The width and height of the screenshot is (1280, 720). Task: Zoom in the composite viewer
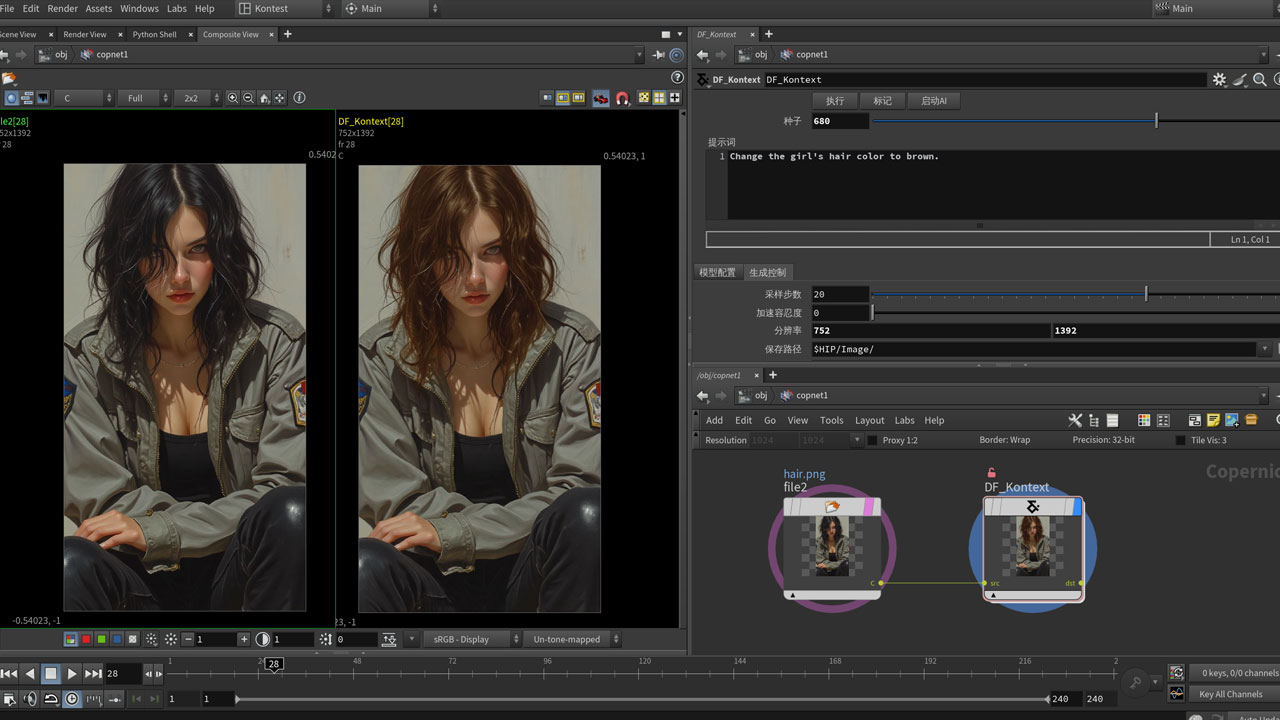[233, 98]
